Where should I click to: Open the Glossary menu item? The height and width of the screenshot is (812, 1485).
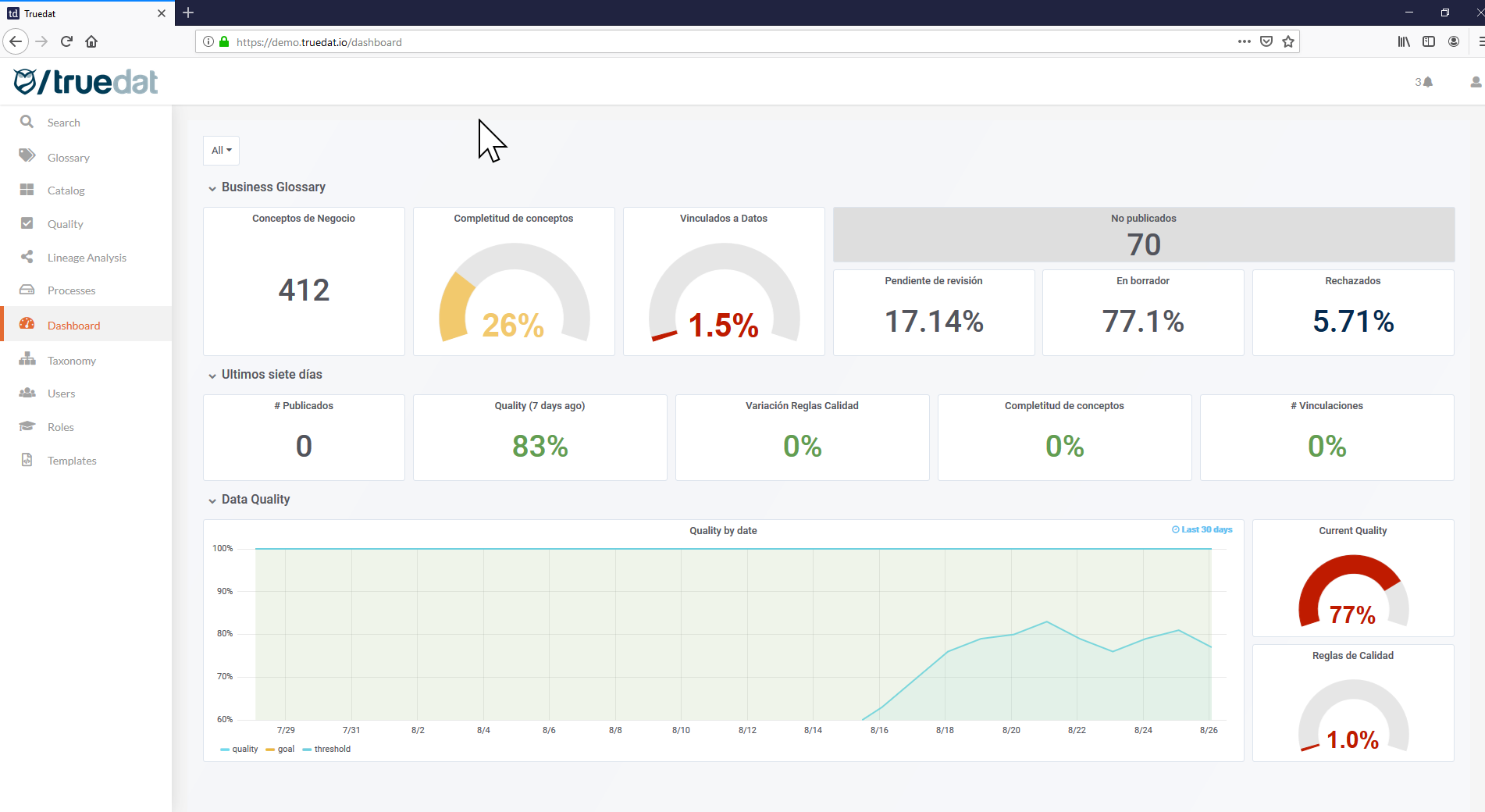click(68, 158)
